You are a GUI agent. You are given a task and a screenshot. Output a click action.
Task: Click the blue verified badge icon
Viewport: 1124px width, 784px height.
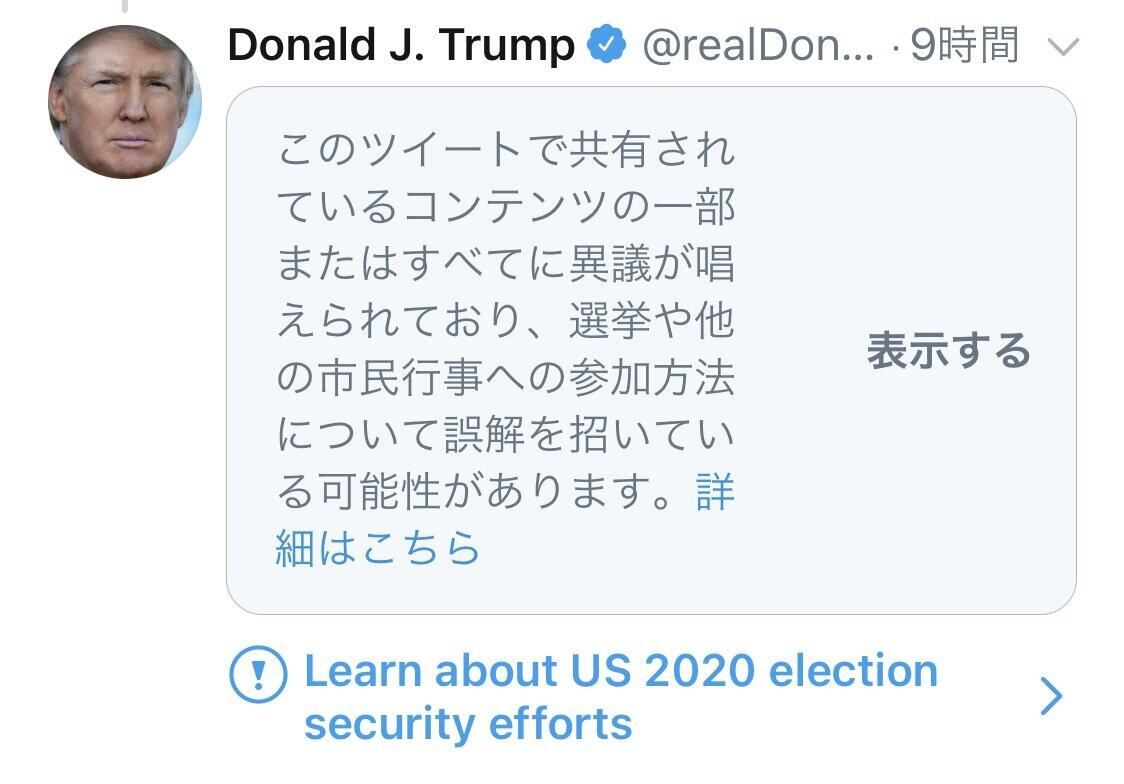(605, 45)
